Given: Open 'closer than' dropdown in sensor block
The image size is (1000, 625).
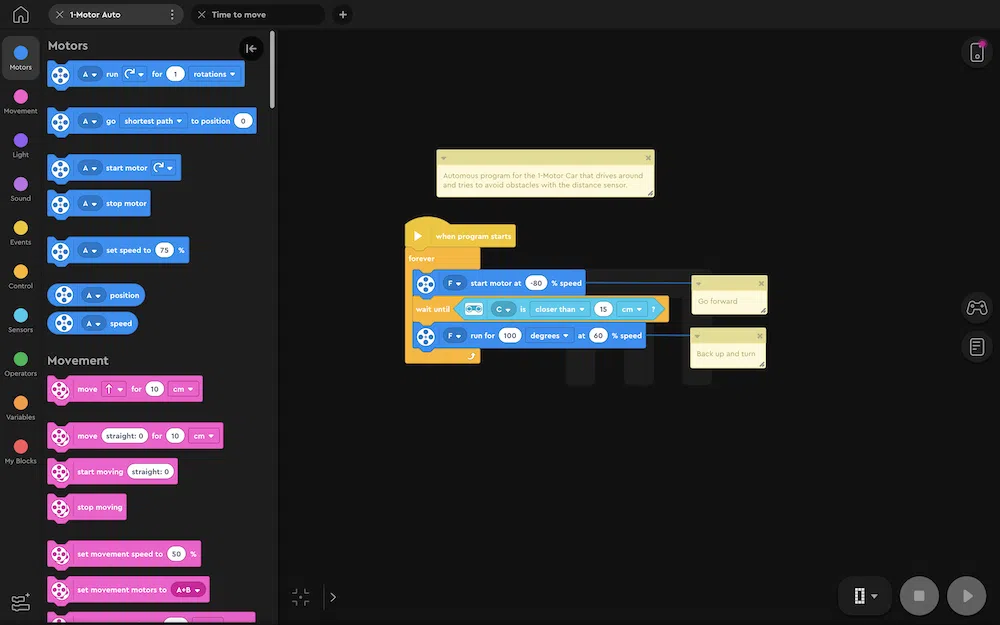Looking at the screenshot, I should [x=558, y=309].
